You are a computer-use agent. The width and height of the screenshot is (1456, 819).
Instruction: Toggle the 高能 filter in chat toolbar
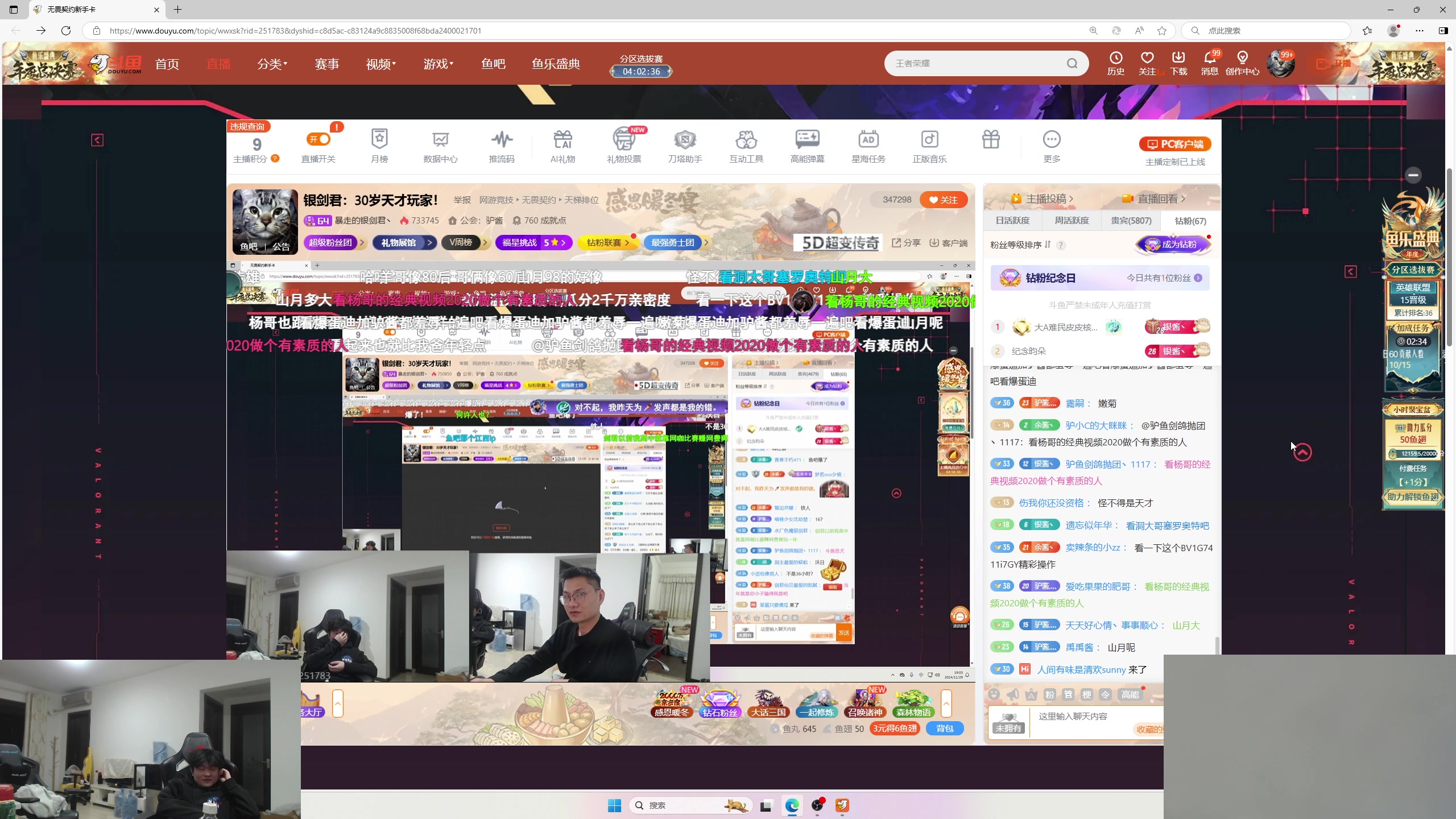(1130, 694)
